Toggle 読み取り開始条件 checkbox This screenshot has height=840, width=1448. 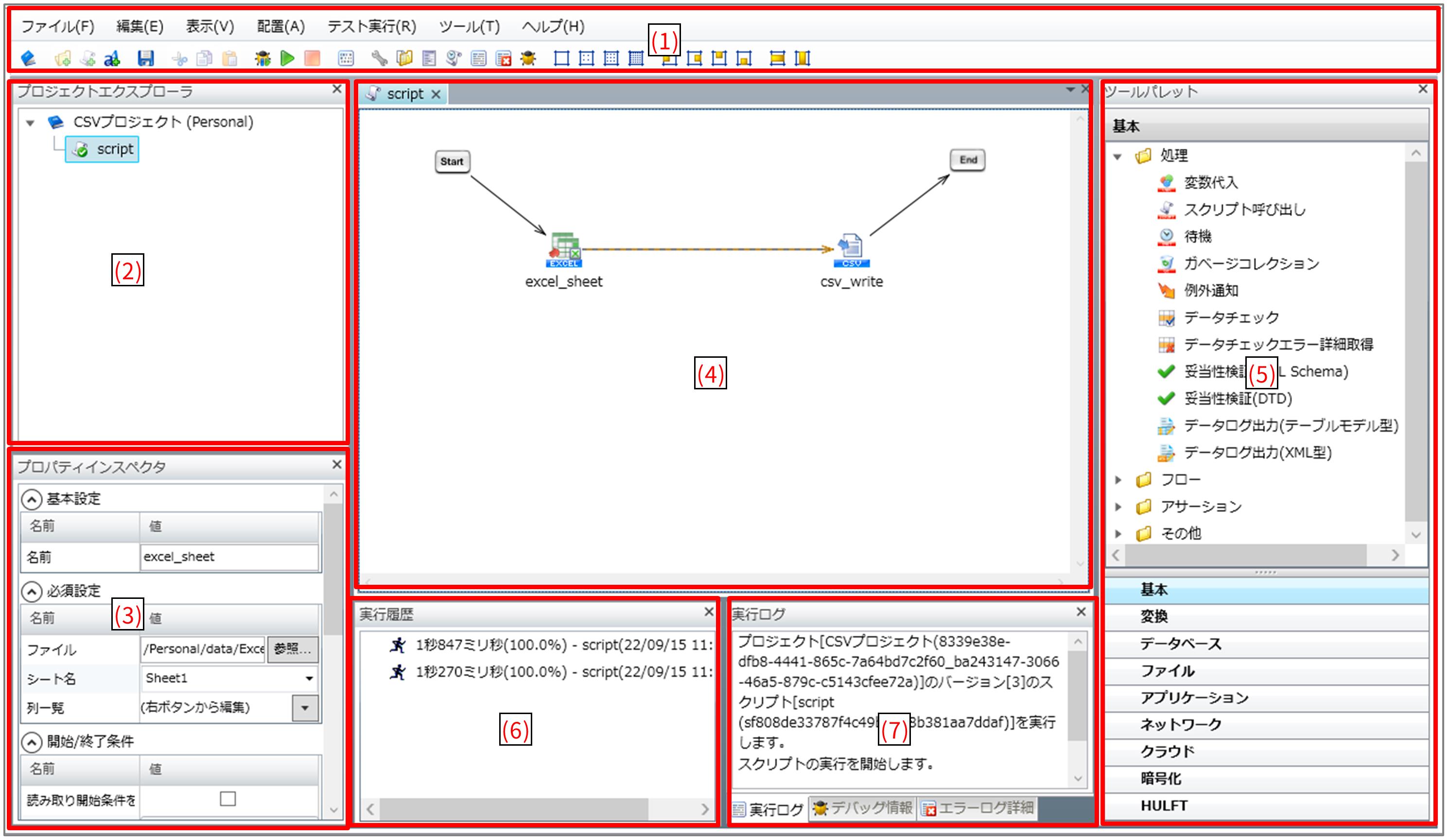point(227,799)
